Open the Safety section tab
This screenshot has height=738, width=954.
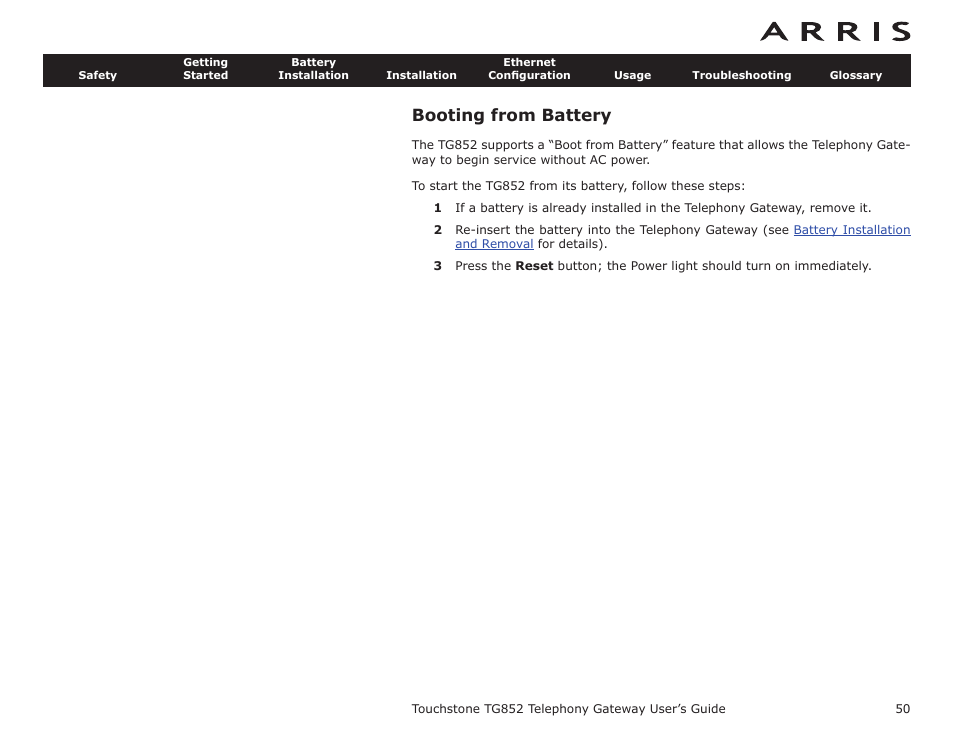click(x=97, y=75)
